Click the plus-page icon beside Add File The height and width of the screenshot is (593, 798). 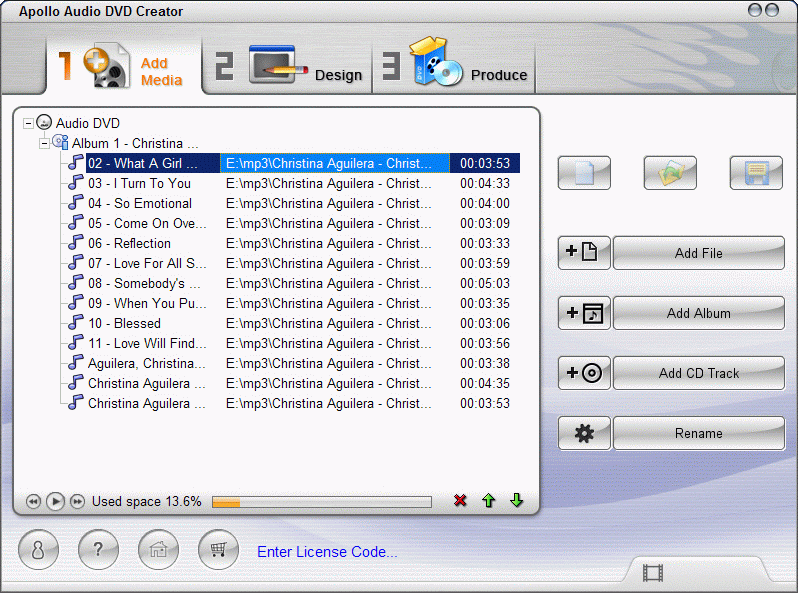pyautogui.click(x=584, y=252)
